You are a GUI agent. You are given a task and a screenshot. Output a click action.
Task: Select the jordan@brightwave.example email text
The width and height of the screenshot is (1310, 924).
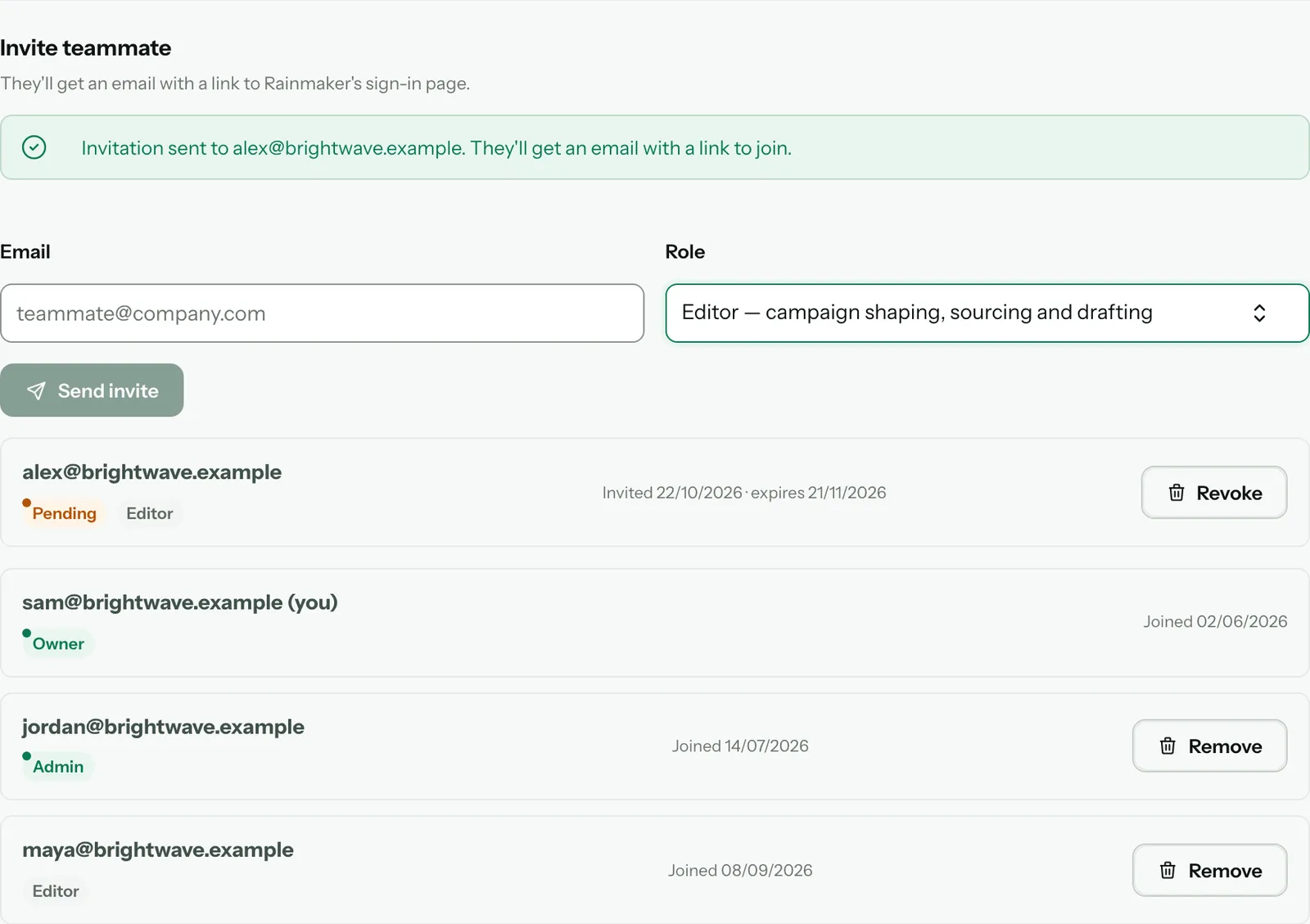point(163,727)
